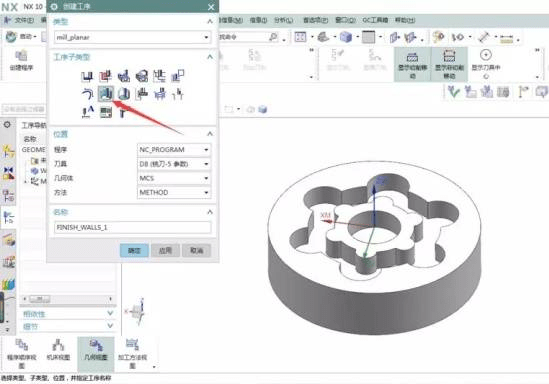Open the mill_planar type dropdown
The width and height of the screenshot is (549, 384).
tap(132, 37)
